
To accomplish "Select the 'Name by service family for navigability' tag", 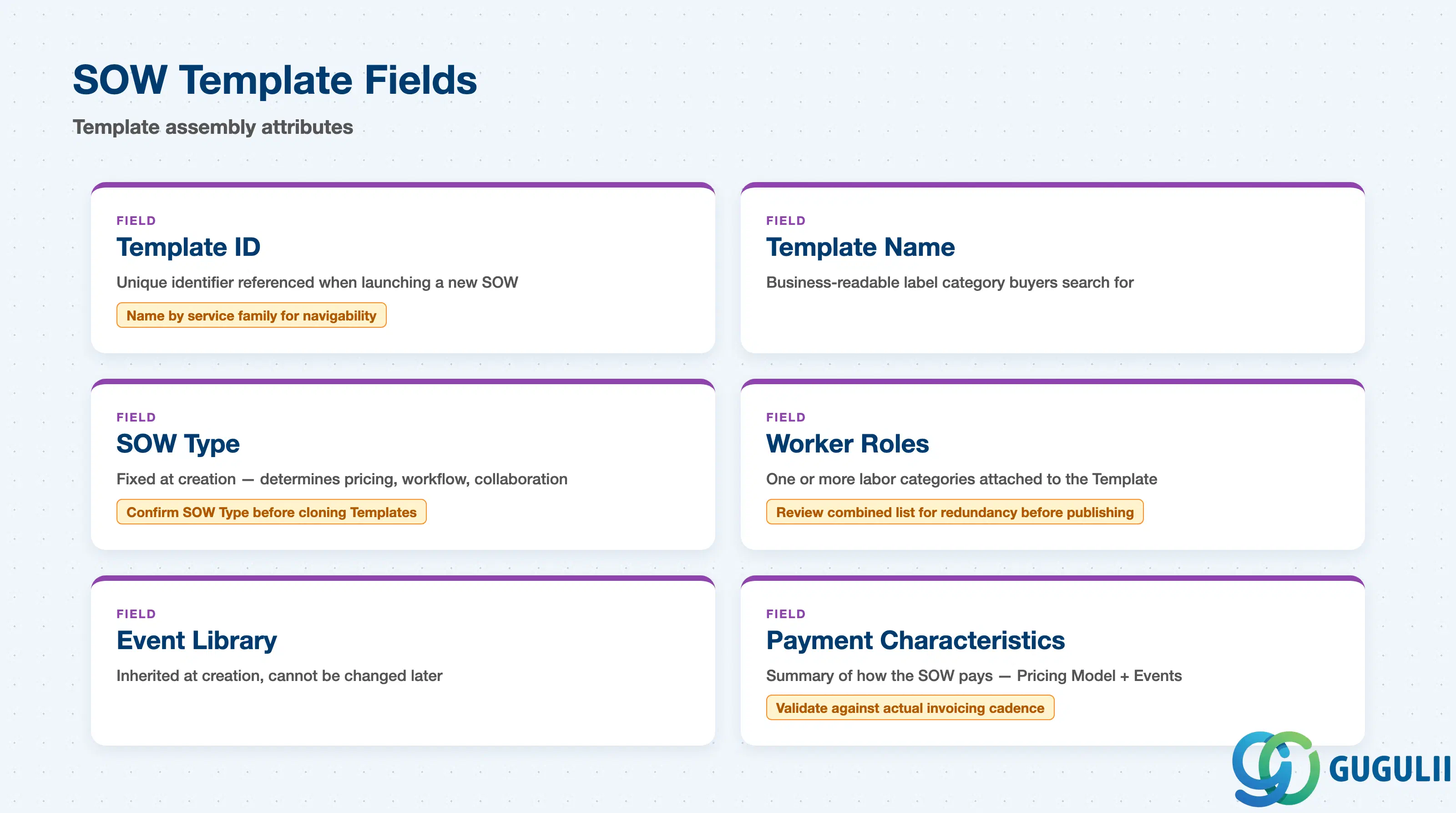I will [x=252, y=315].
